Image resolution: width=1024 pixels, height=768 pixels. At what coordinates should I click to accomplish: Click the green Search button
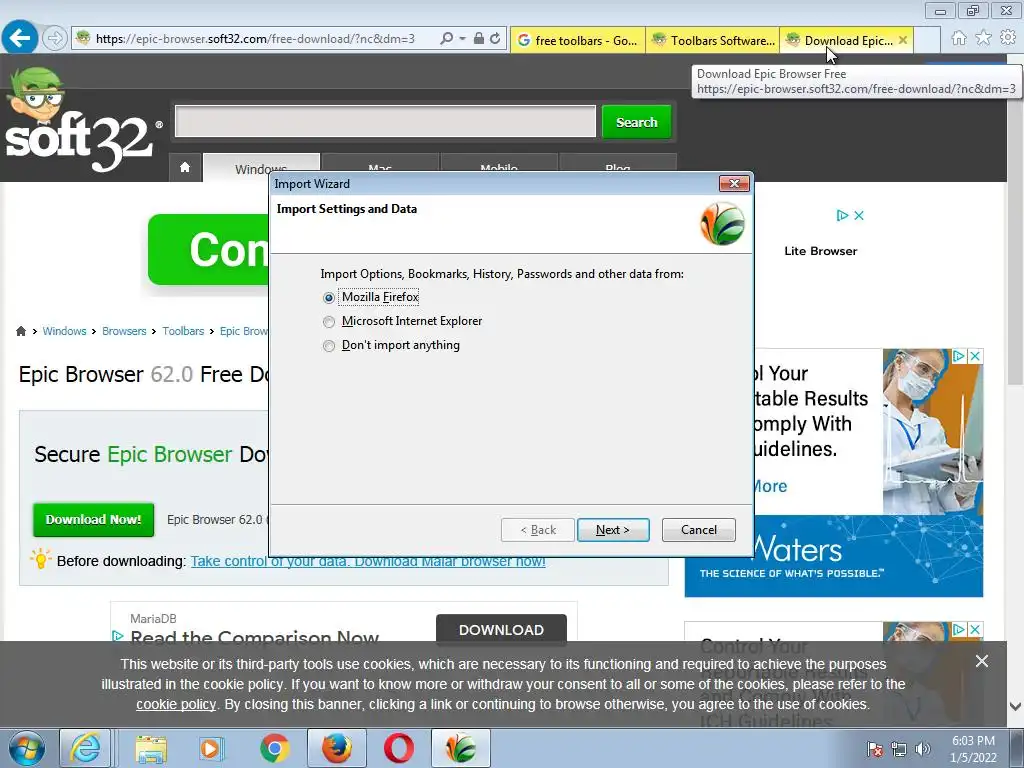(636, 122)
